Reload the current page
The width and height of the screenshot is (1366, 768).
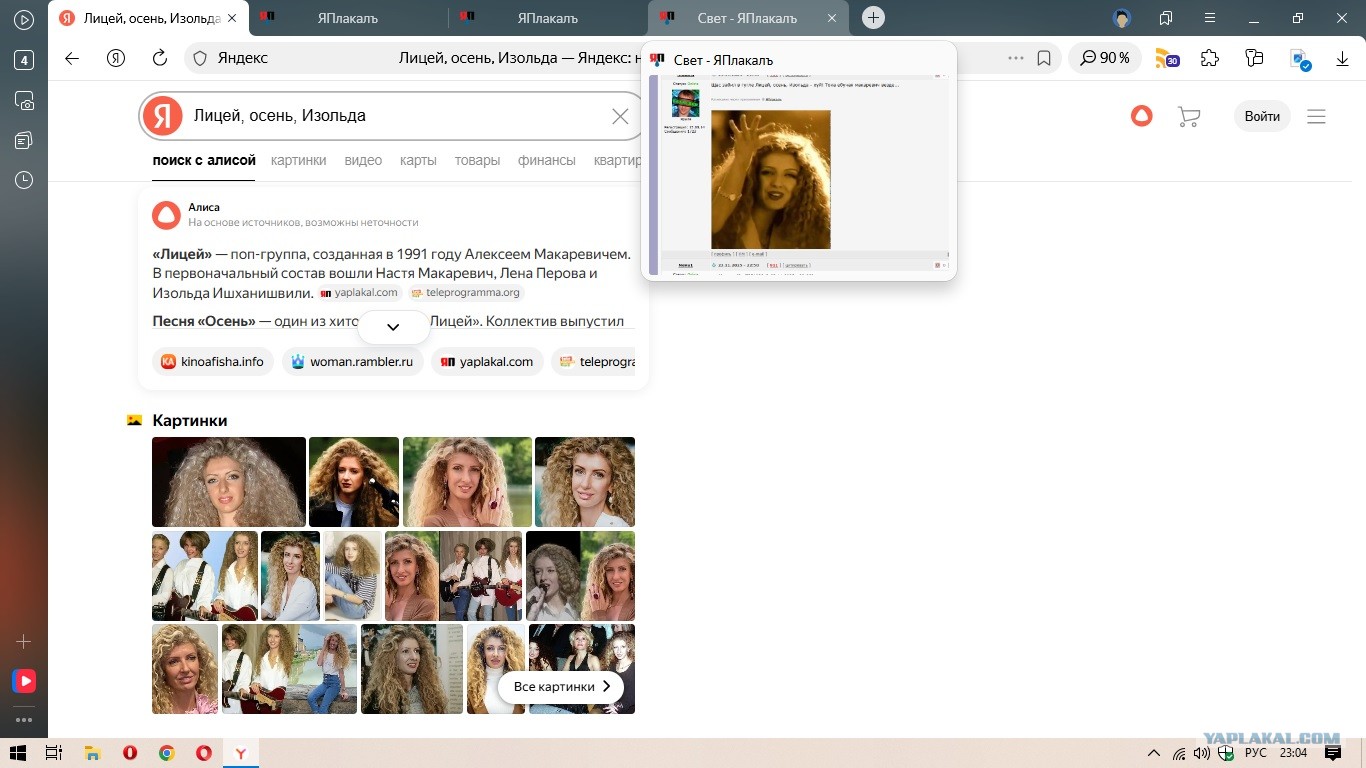click(x=160, y=58)
